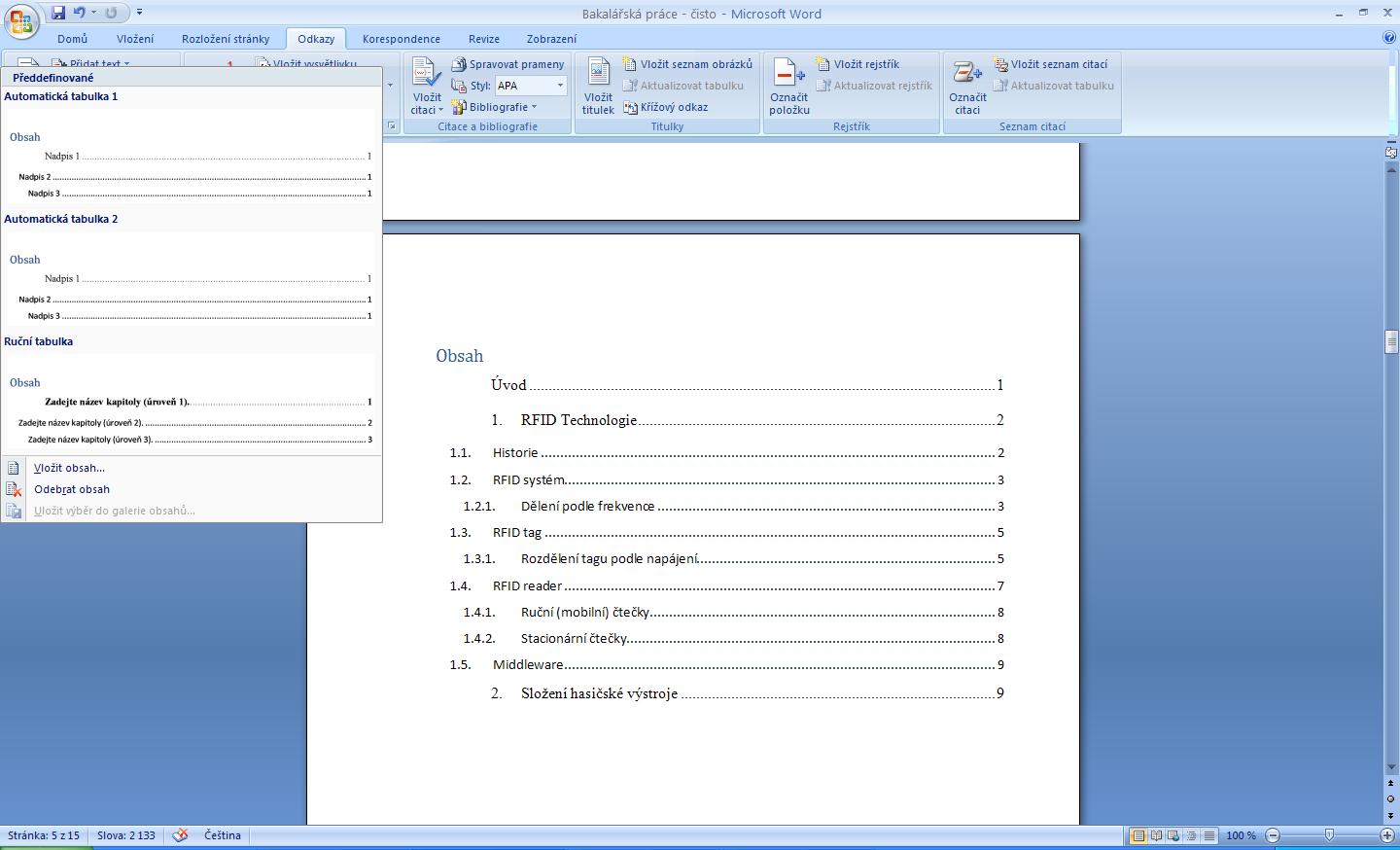Open the footnotes group dialog launcher
Viewport: 1400px width, 850px height.
click(x=391, y=126)
